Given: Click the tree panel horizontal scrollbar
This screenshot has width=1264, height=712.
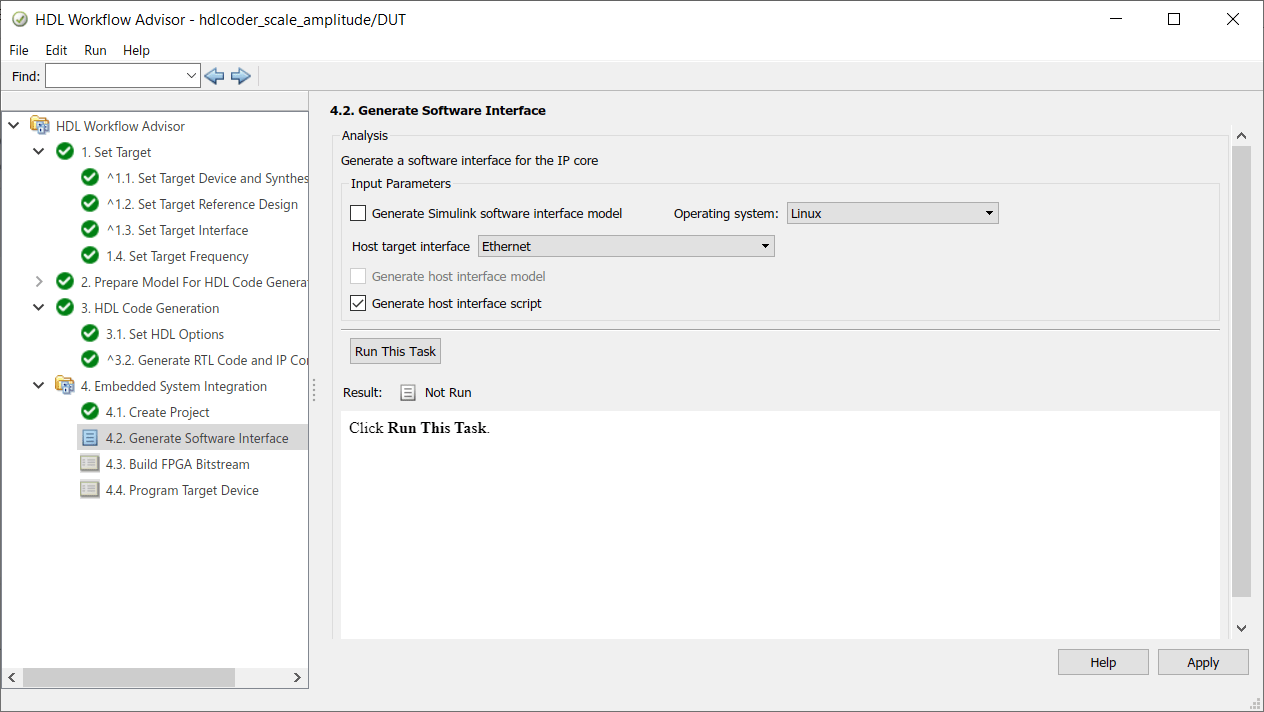Looking at the screenshot, I should [x=130, y=677].
